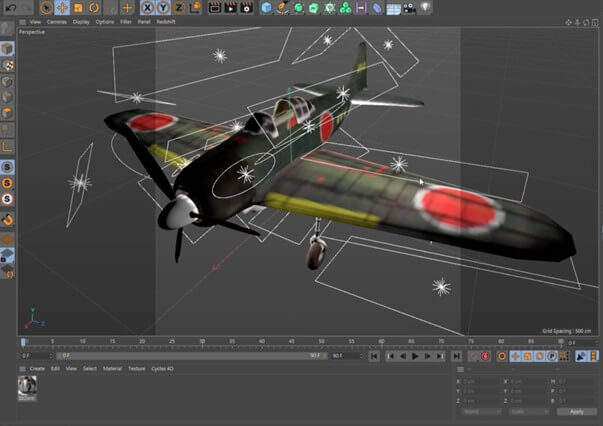This screenshot has width=603, height=426.
Task: Add a Cube primitive object
Action: [x=268, y=7]
